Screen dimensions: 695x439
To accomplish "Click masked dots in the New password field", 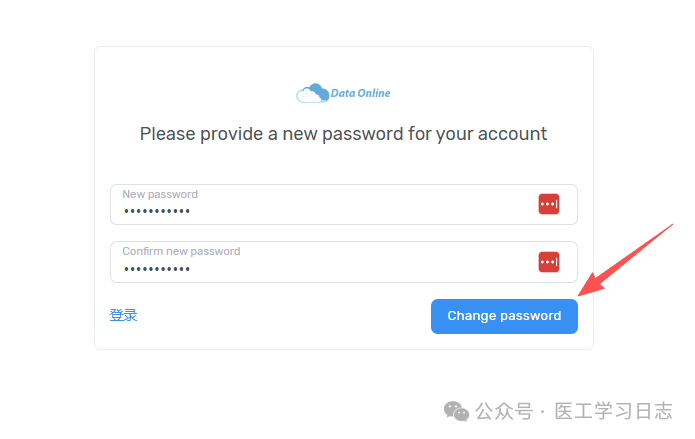I will click(x=157, y=212).
